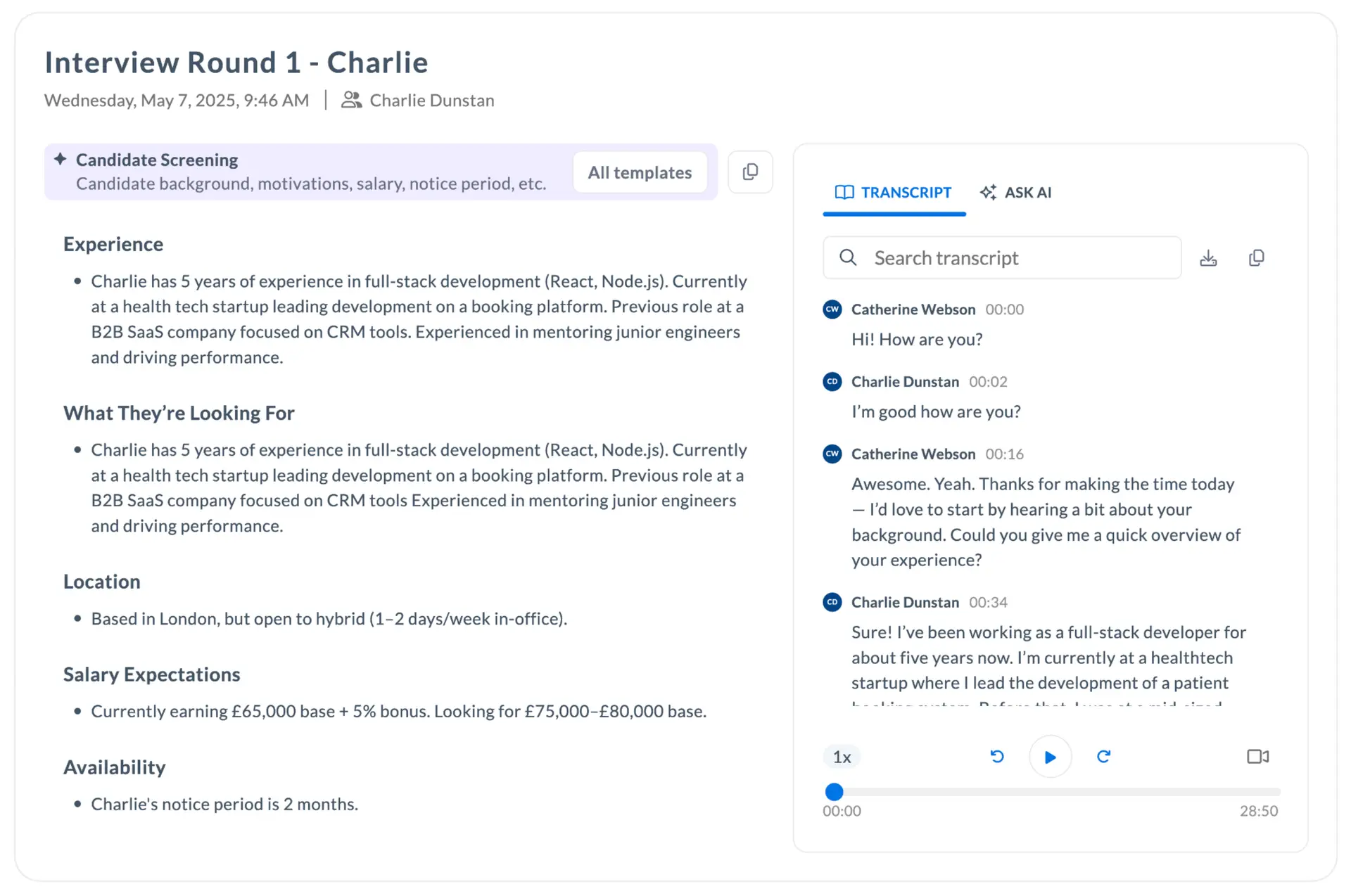
Task: Click the attendees icon near Charlie Dunstan
Action: [351, 100]
